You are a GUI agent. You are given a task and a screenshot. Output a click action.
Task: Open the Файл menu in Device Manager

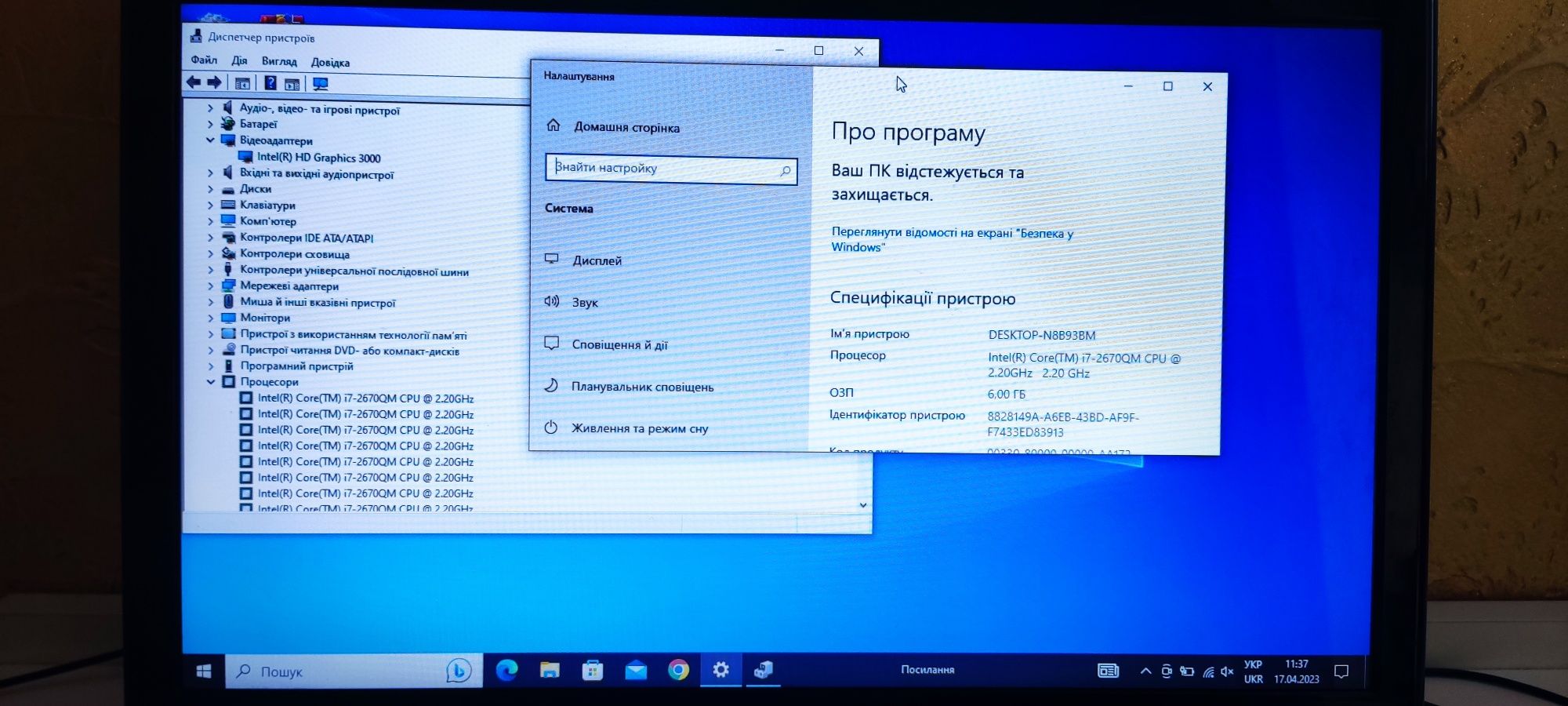pyautogui.click(x=204, y=60)
